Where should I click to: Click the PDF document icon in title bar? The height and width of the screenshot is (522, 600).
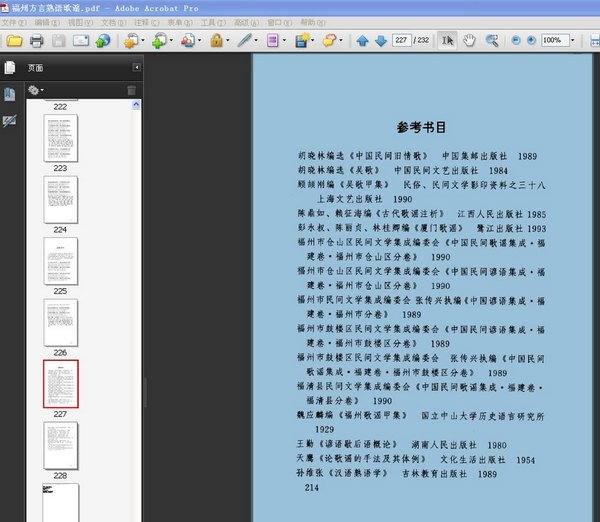click(5, 7)
